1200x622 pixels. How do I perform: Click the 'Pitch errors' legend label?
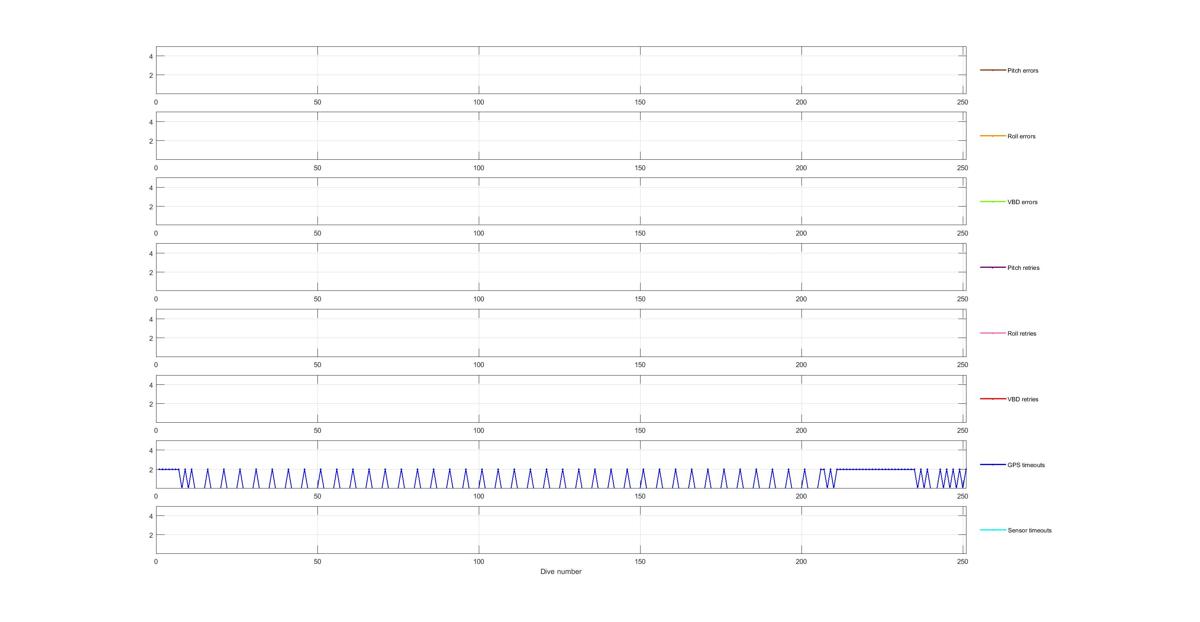[1022, 71]
